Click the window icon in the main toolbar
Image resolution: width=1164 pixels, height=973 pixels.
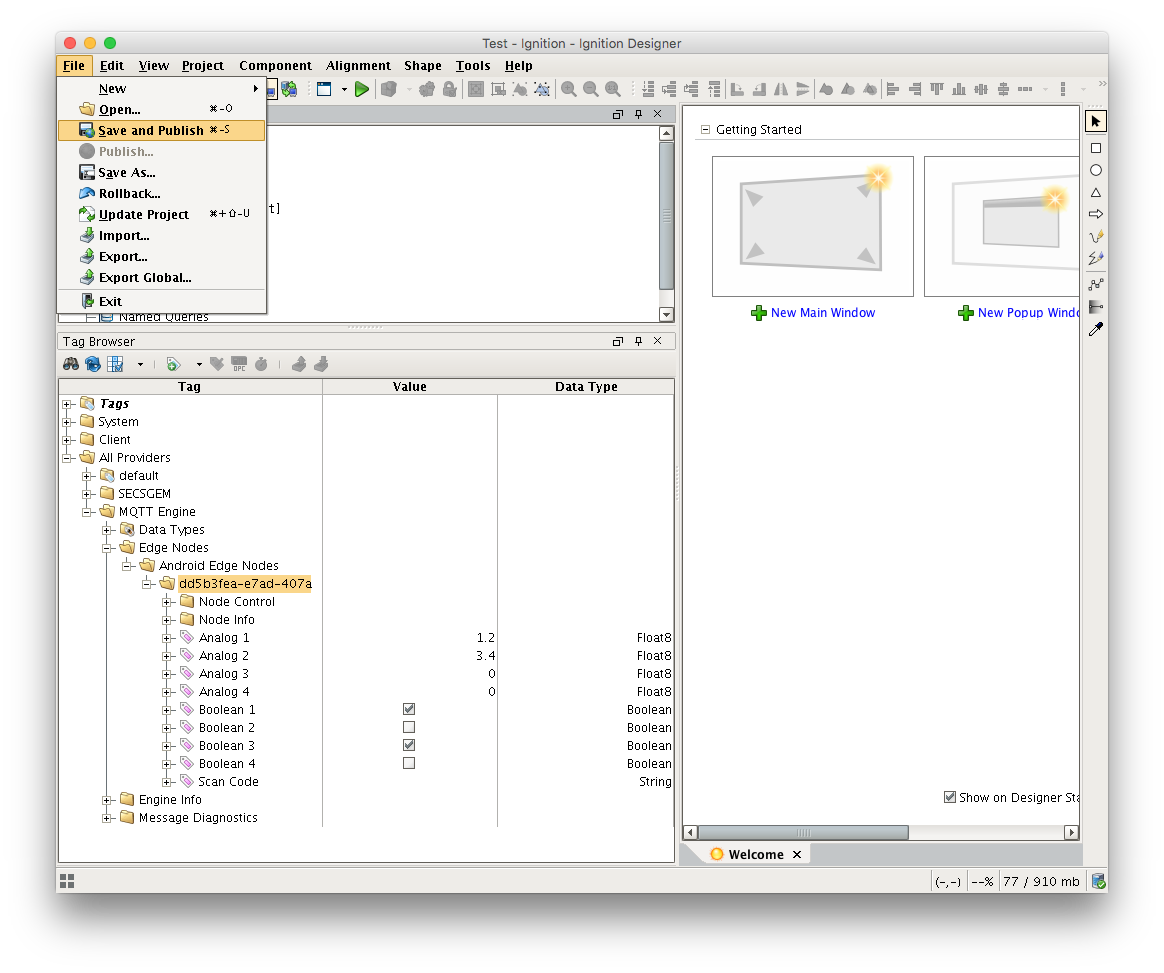pyautogui.click(x=324, y=90)
